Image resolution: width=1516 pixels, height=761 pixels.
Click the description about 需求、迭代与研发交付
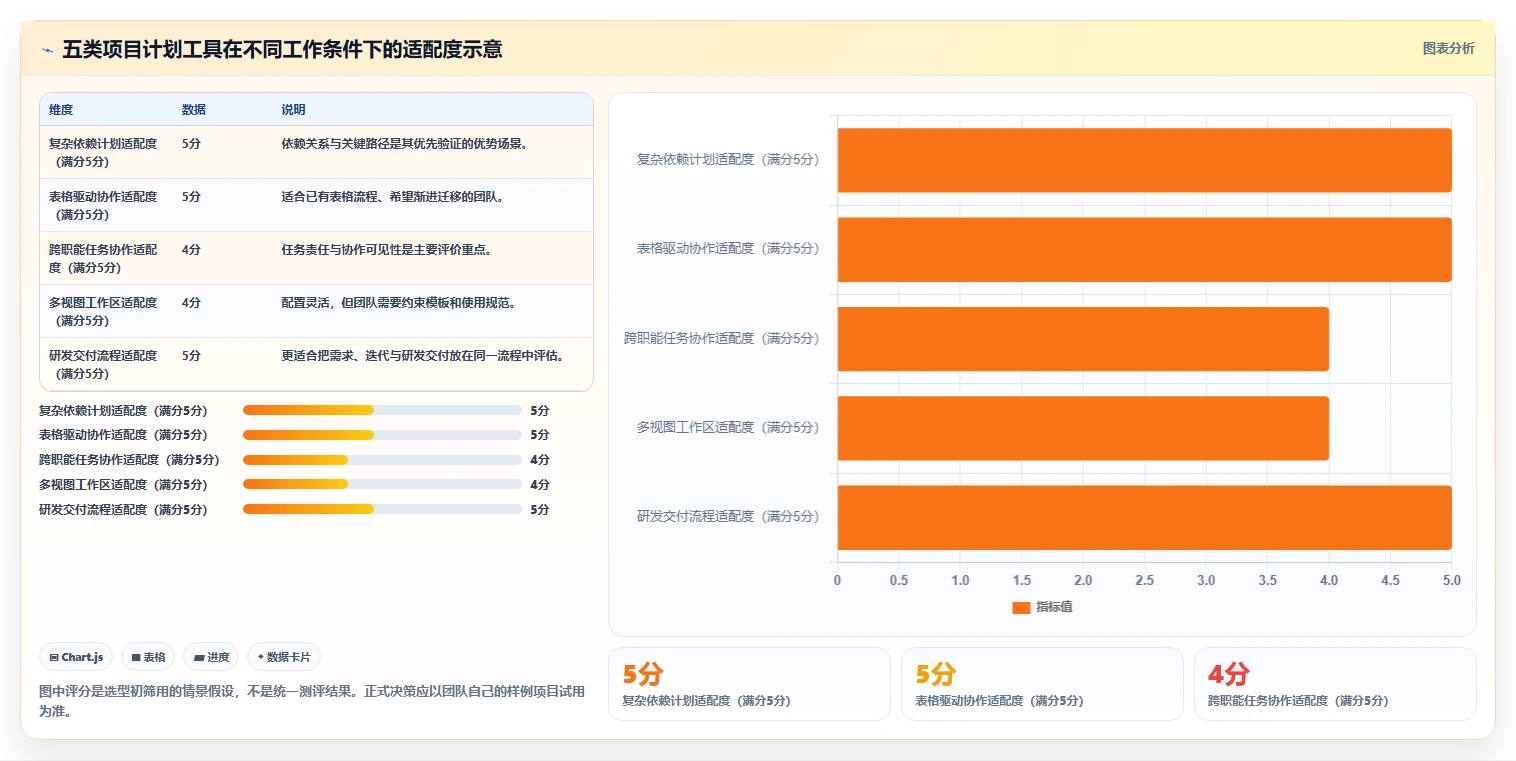(422, 355)
